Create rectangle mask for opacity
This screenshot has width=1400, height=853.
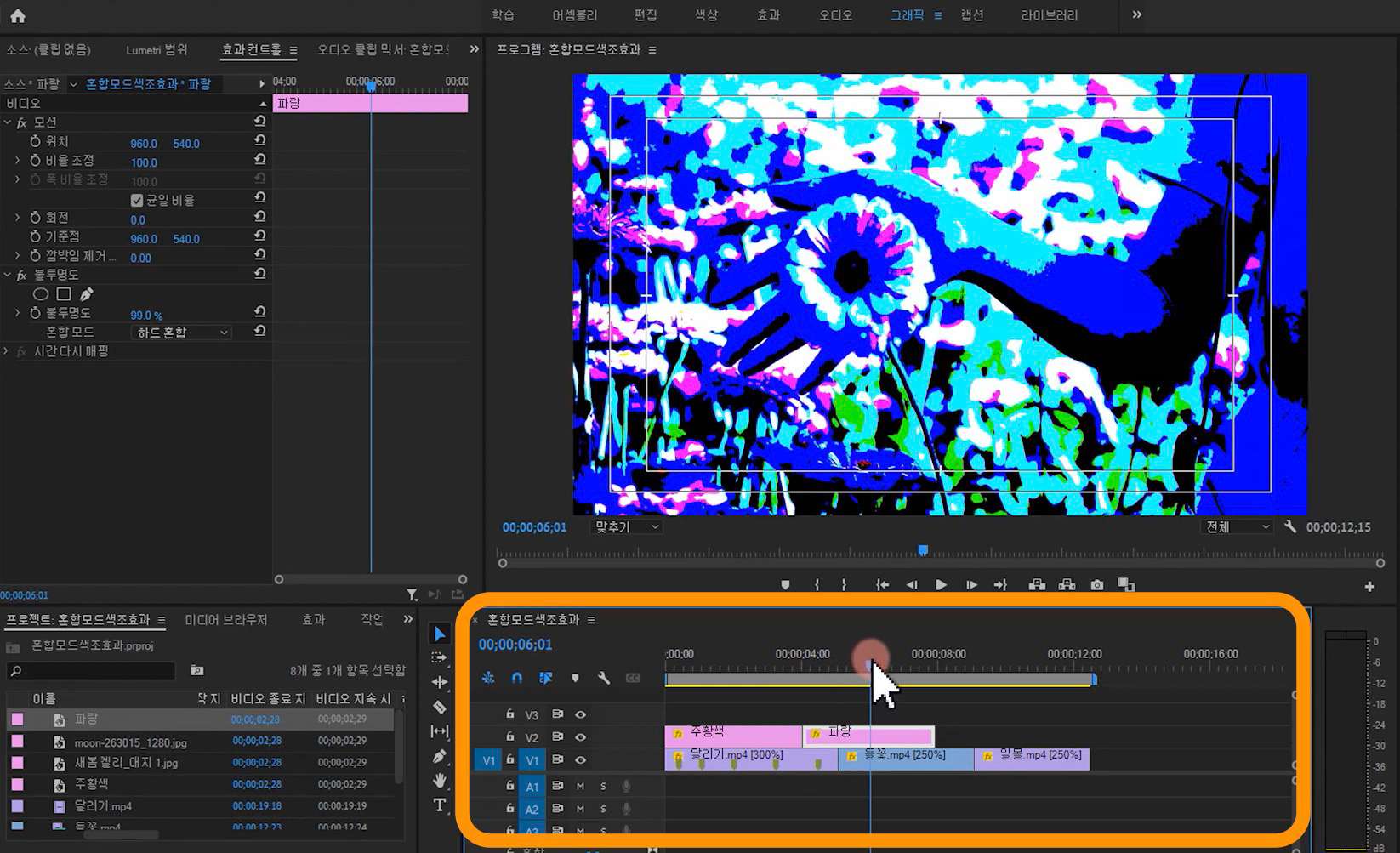click(x=64, y=294)
